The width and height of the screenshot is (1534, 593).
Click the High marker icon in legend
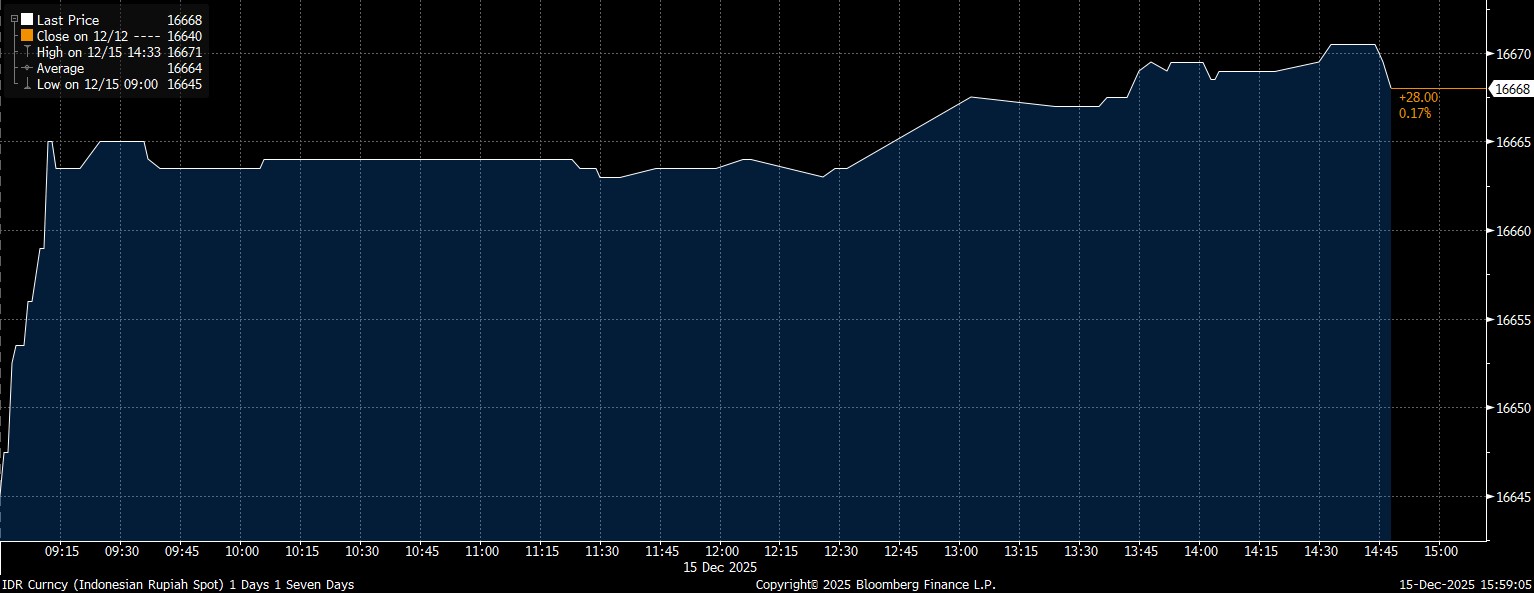click(27, 51)
